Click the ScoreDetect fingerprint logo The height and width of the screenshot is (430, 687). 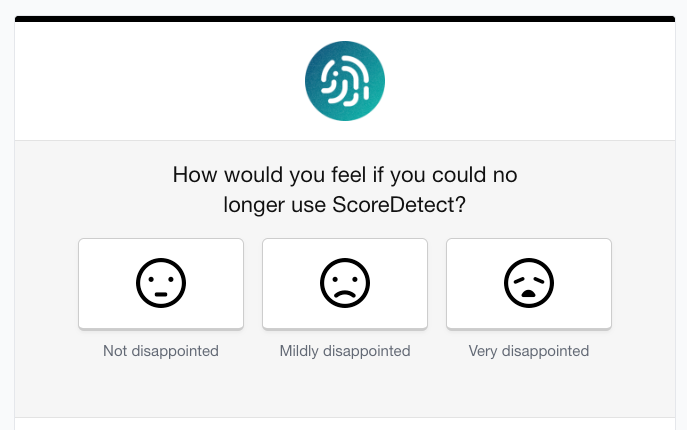pyautogui.click(x=345, y=81)
